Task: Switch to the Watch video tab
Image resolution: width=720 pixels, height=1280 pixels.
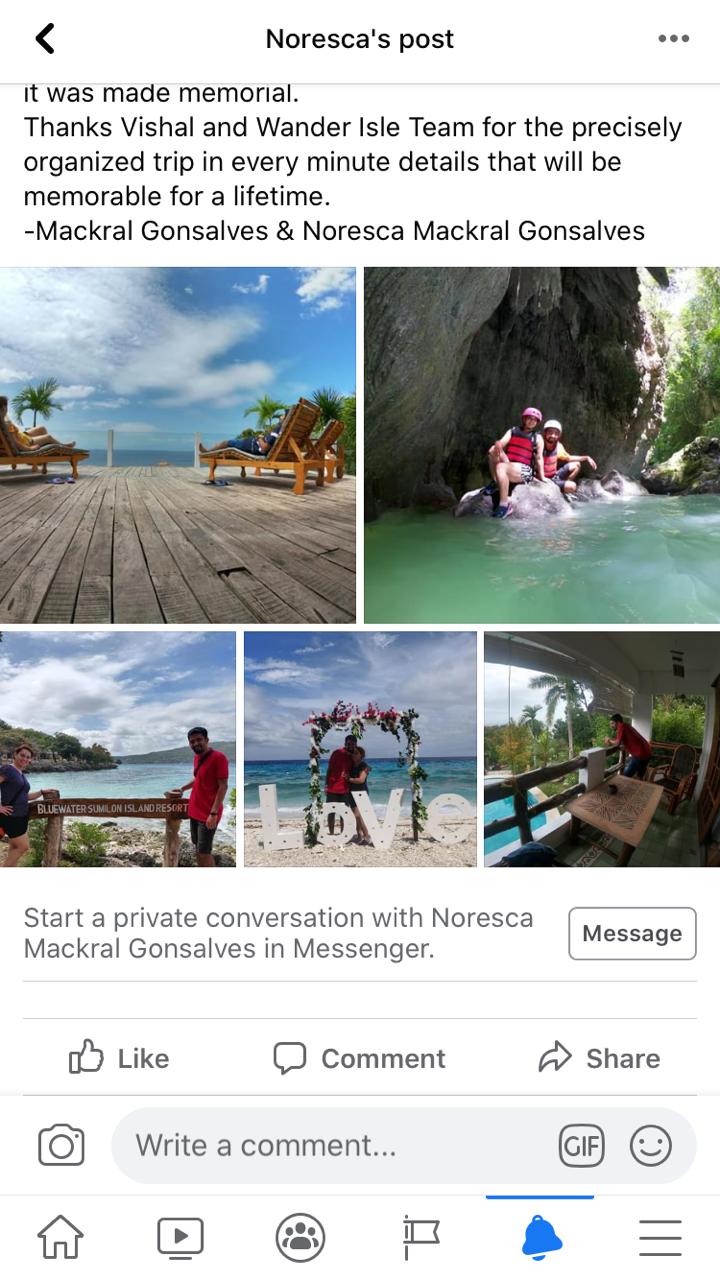Action: [180, 1238]
